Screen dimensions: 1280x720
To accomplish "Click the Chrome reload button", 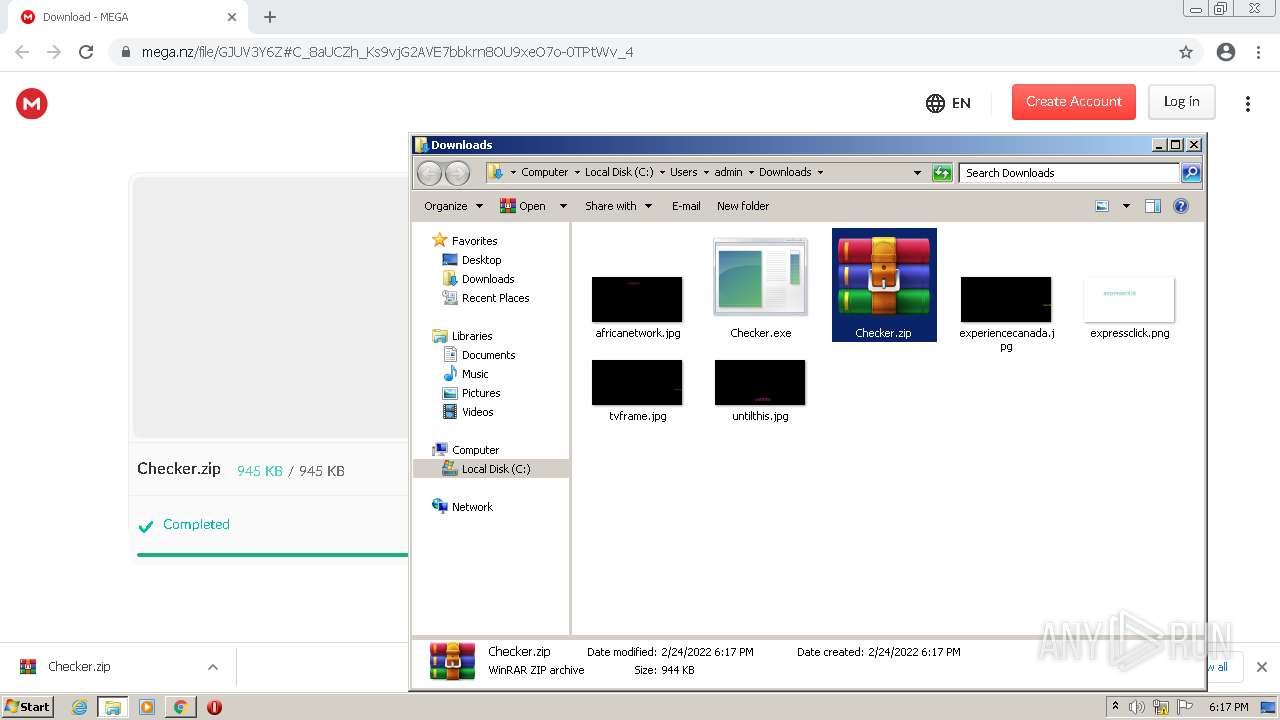I will tap(86, 52).
